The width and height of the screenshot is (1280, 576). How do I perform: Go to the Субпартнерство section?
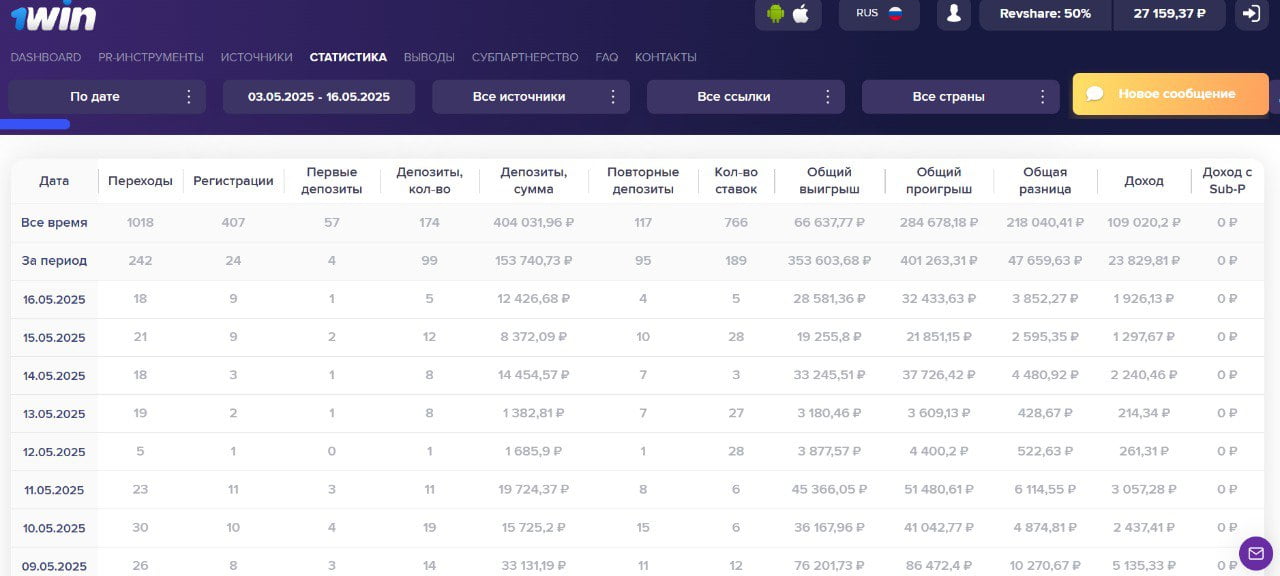pyautogui.click(x=525, y=57)
